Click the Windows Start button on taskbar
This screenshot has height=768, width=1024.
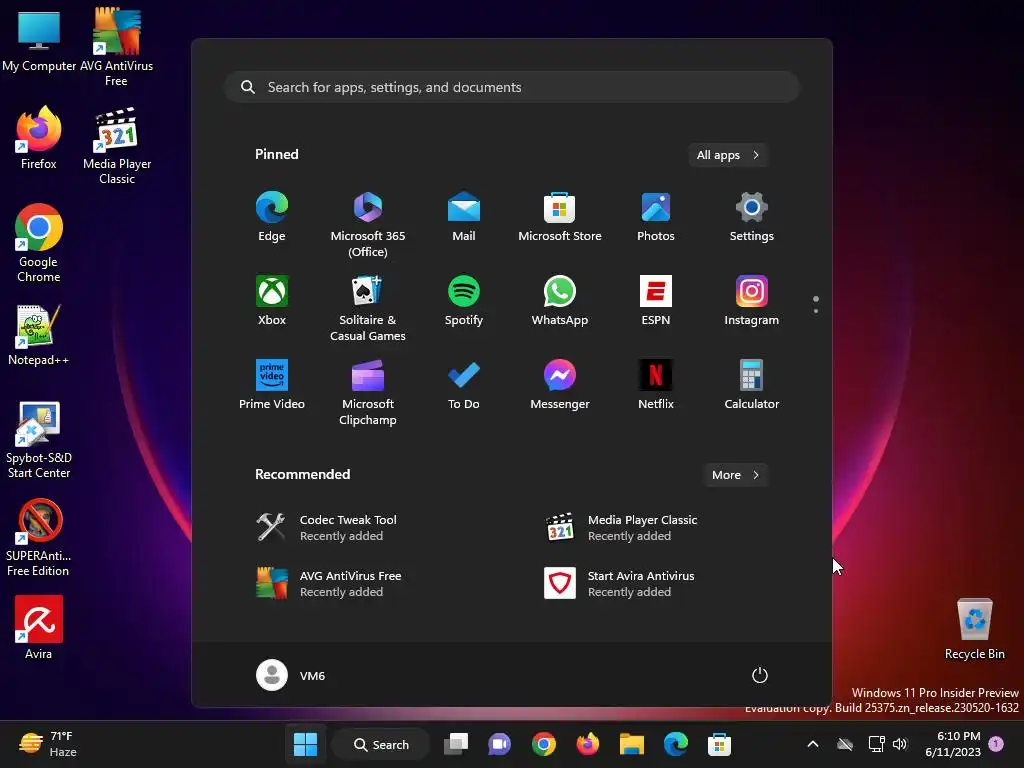click(x=305, y=744)
